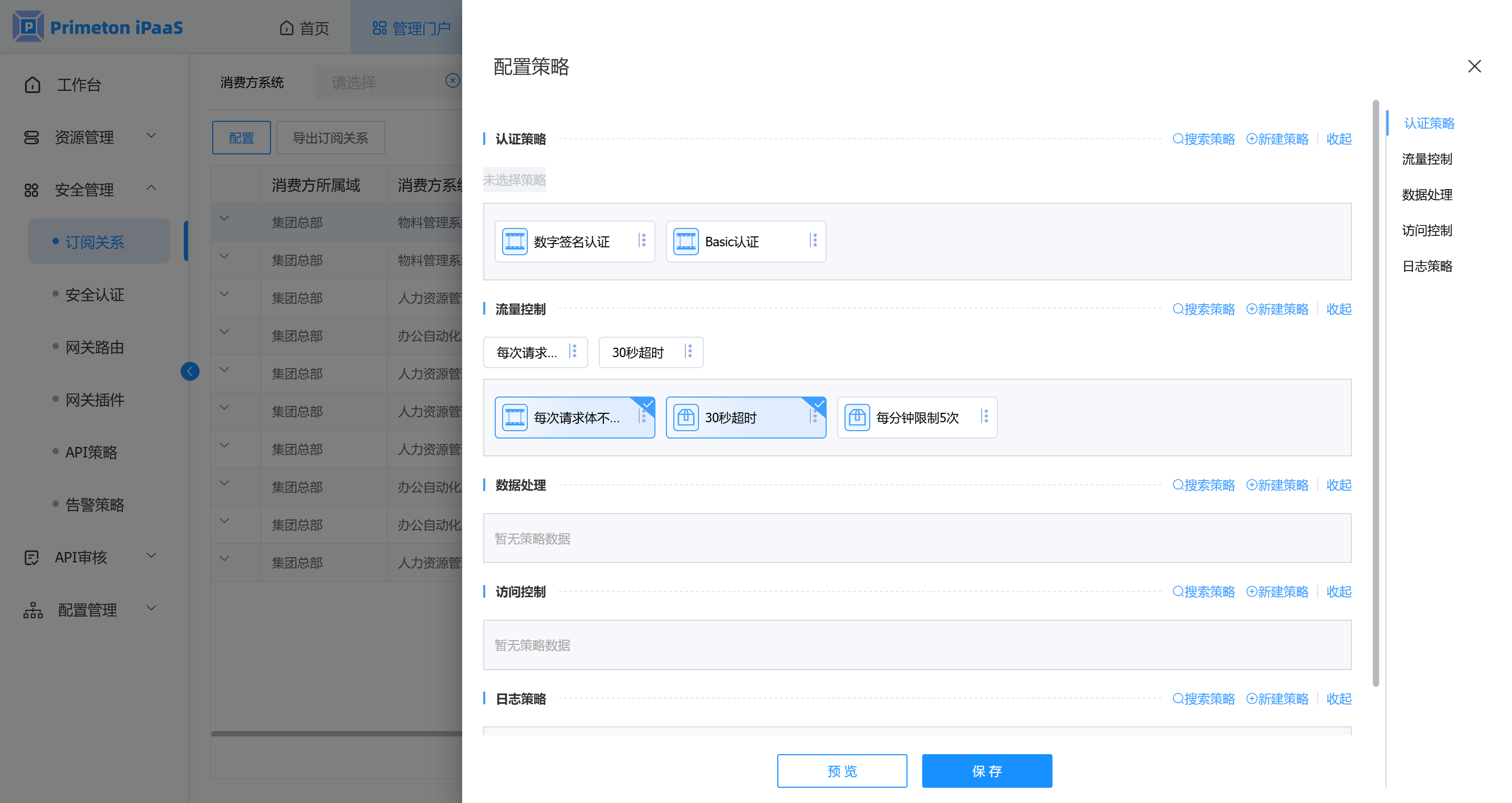
Task: Jump to 访问控制 in the anchor navigation
Action: click(x=1426, y=230)
